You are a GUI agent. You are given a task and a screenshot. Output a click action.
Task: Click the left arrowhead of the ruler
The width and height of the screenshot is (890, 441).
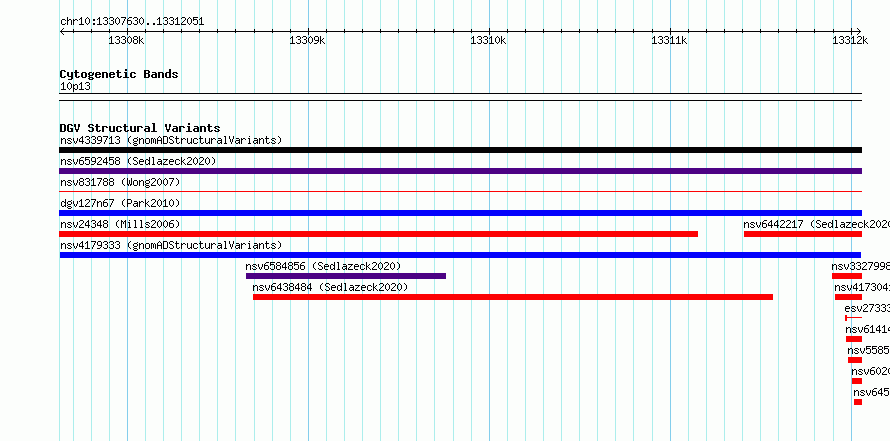tap(62, 31)
